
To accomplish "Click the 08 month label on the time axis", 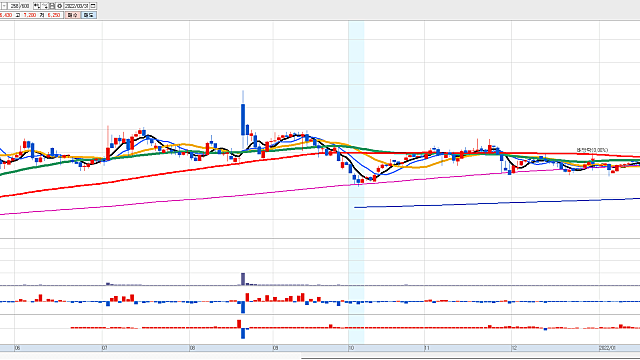I will 192,348.
